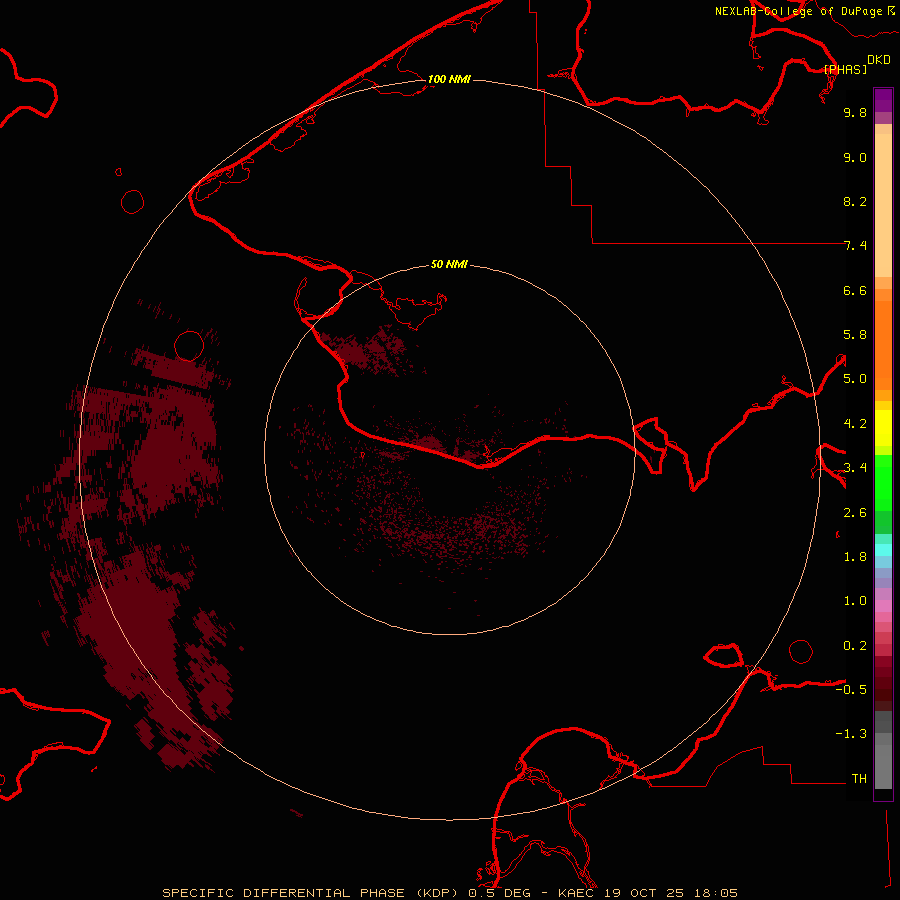Click the 6.6 scale value
This screenshot has width=900, height=900.
(855, 290)
